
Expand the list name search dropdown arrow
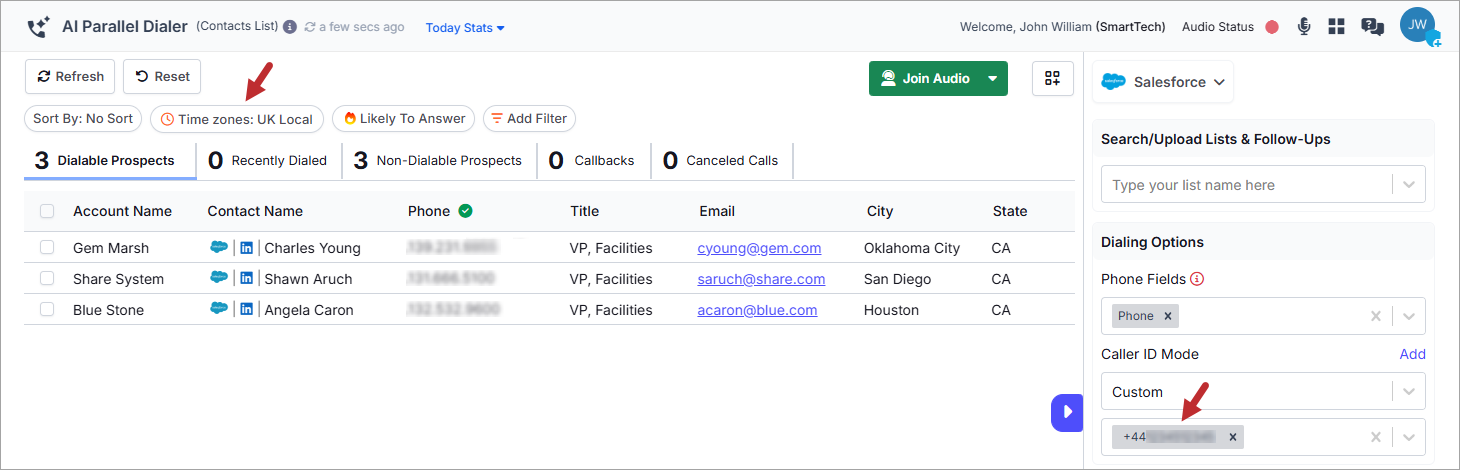(x=1409, y=185)
